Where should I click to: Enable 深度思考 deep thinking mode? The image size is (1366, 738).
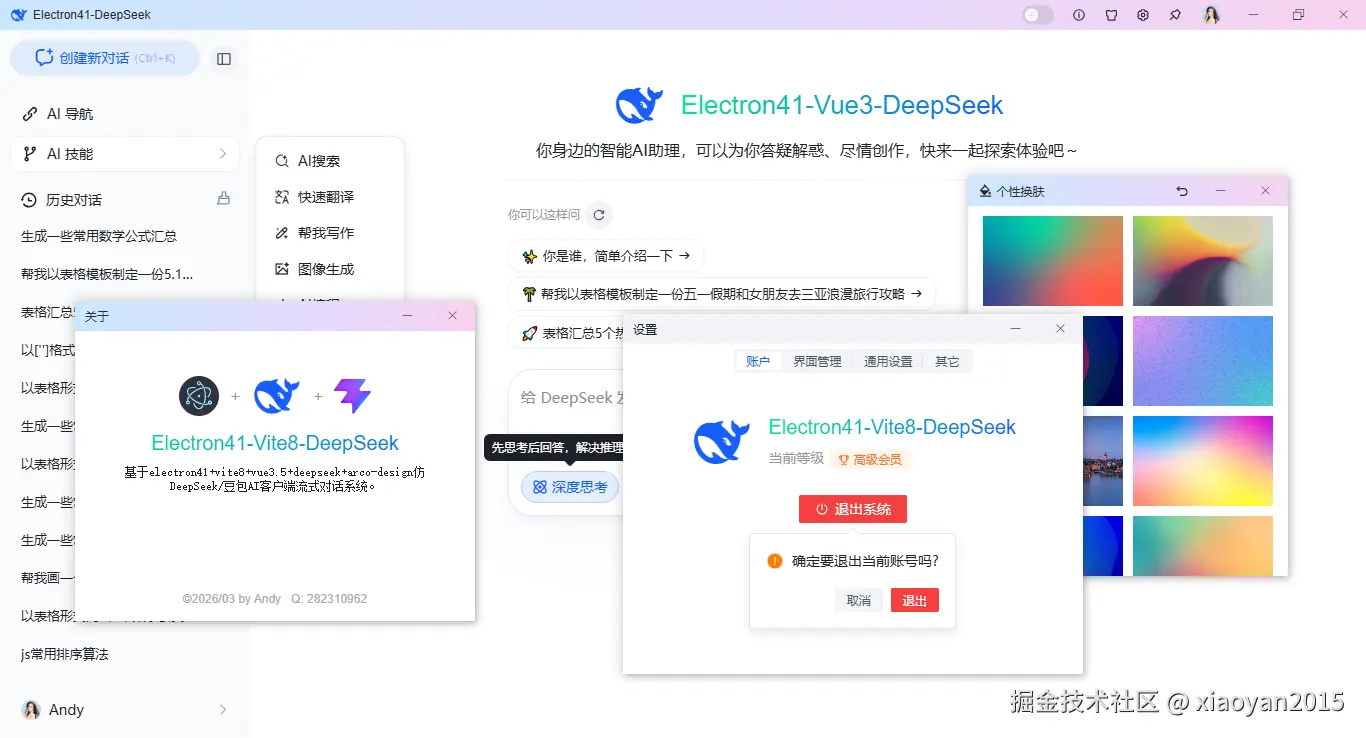(x=570, y=487)
